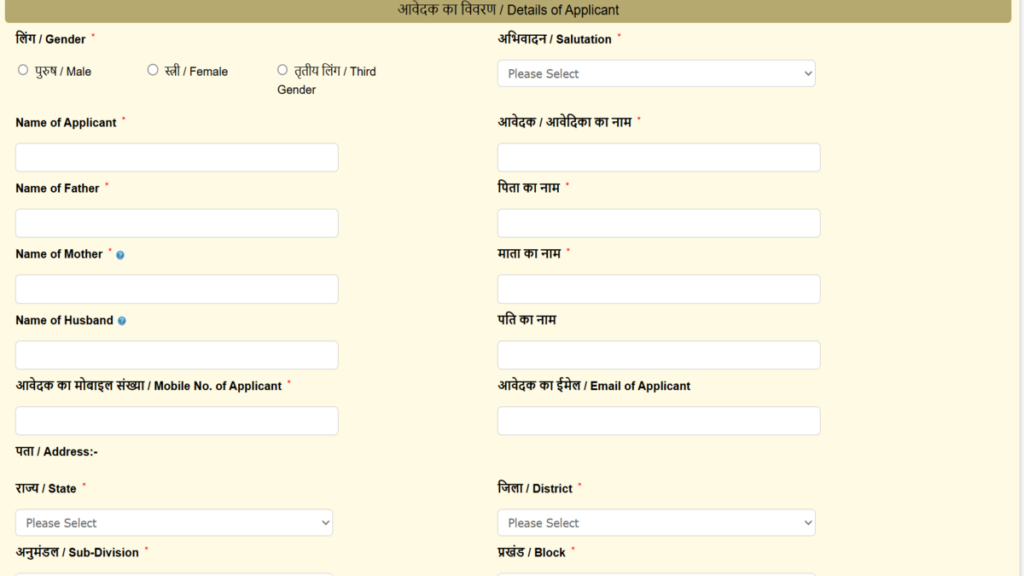This screenshot has height=576, width=1024.
Task: Focus the पति का नाम field
Action: pos(659,355)
